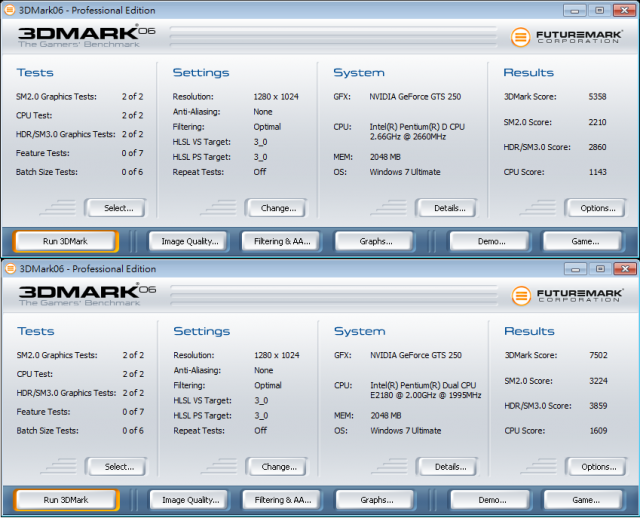This screenshot has height=518, width=640.
Task: Click the HDR/SM3.0 Score value 2860
Action: click(597, 147)
